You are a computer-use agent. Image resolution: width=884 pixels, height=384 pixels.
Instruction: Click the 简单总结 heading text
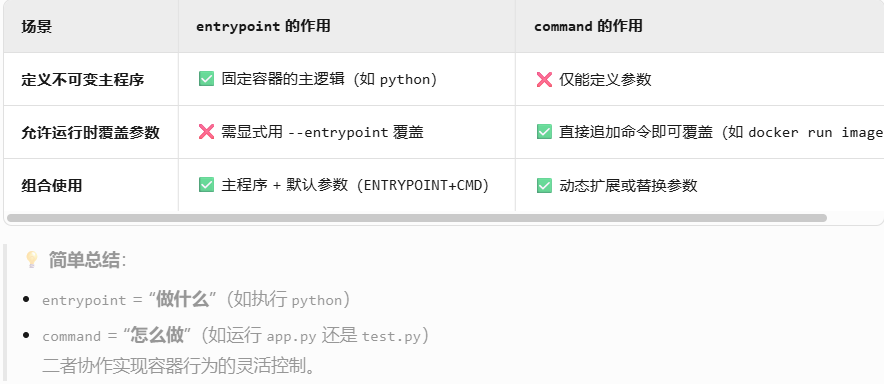[x=84, y=260]
